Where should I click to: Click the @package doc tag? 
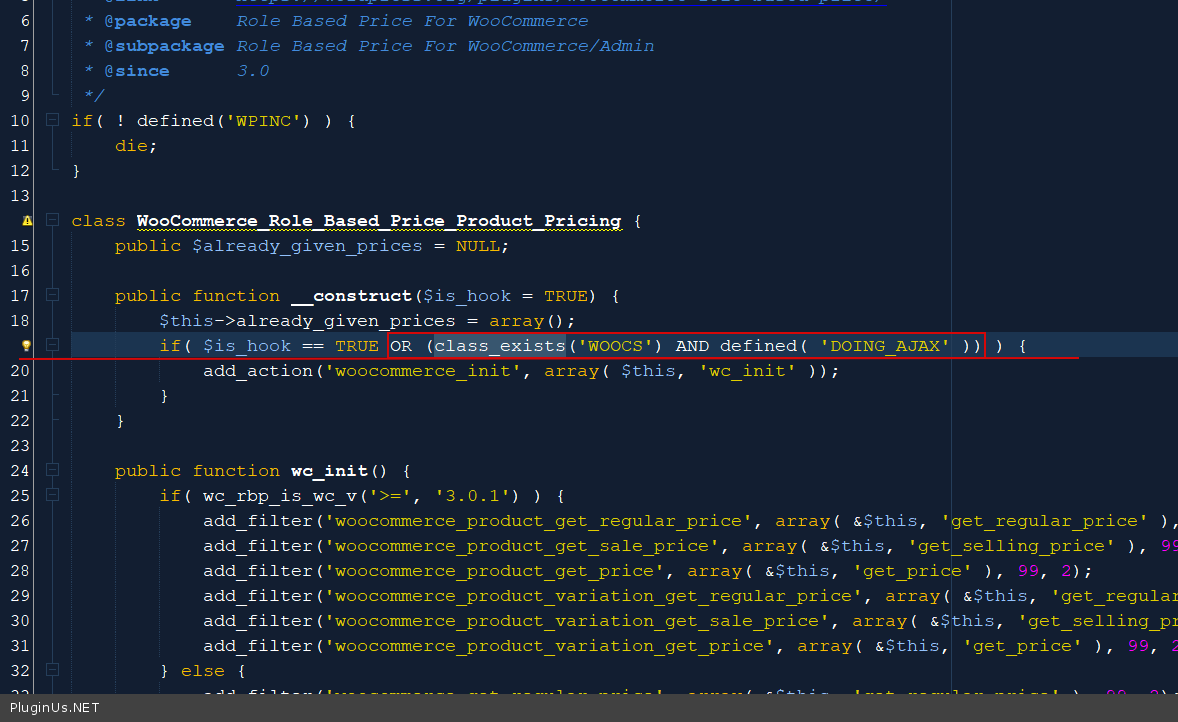[x=148, y=21]
